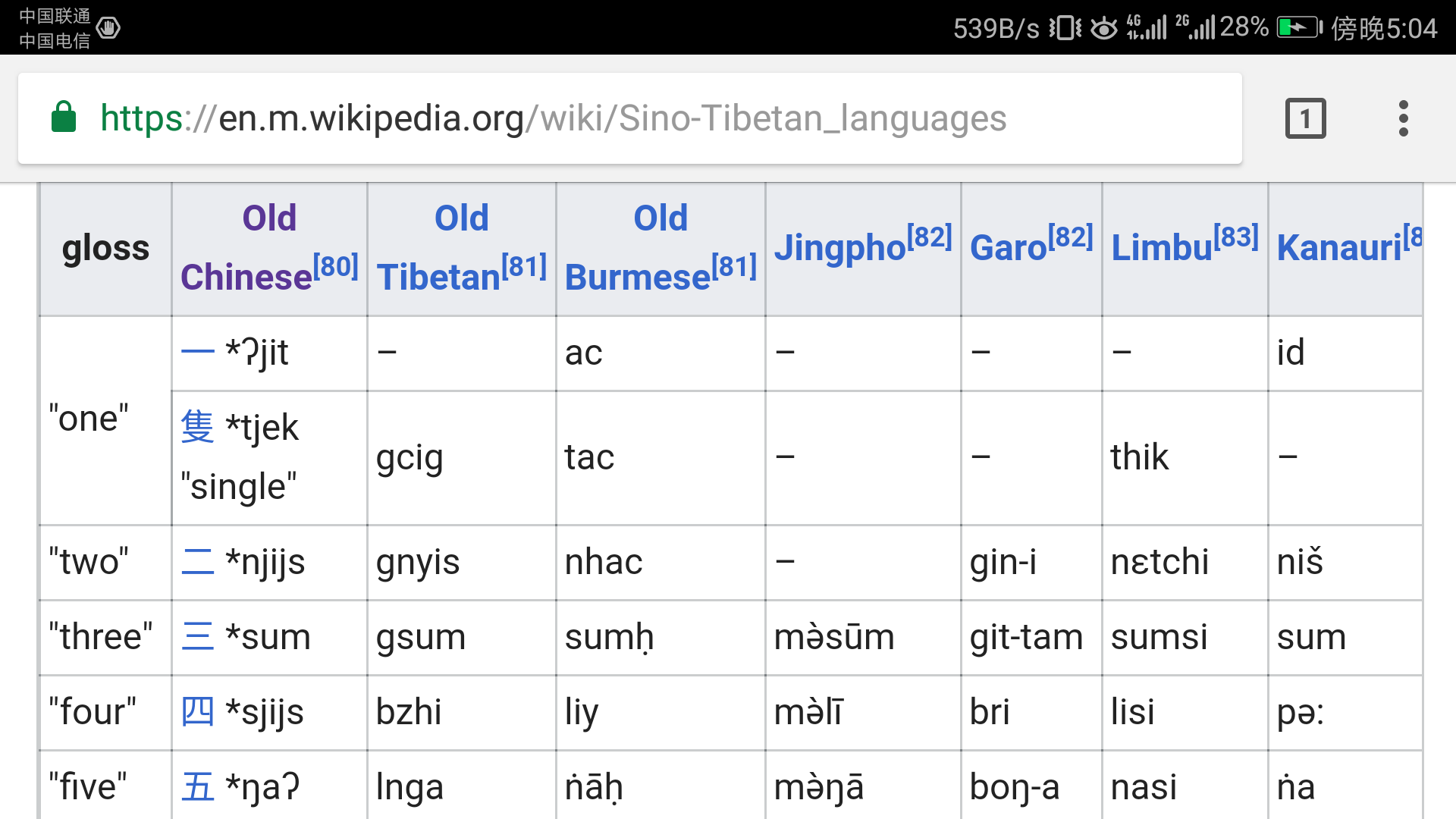
Task: Tap the vibrate mode status icon
Action: tap(1065, 28)
